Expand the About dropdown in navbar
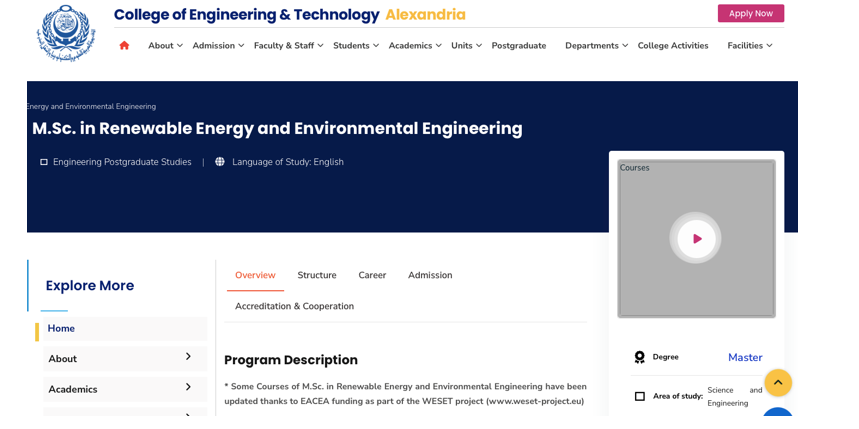 (x=166, y=45)
